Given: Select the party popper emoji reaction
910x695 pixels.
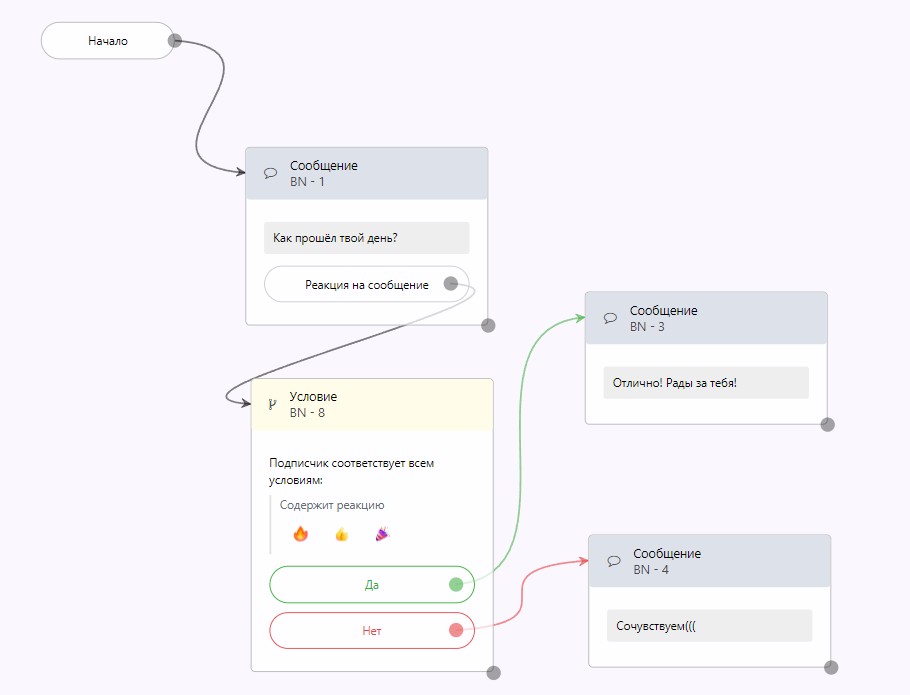Looking at the screenshot, I should coord(381,534).
